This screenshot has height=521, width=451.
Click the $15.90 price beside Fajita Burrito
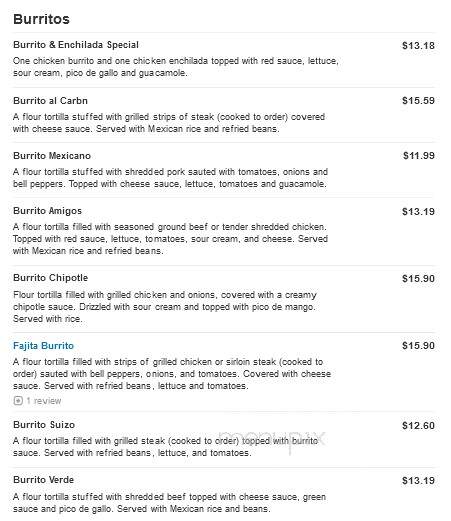click(x=418, y=346)
